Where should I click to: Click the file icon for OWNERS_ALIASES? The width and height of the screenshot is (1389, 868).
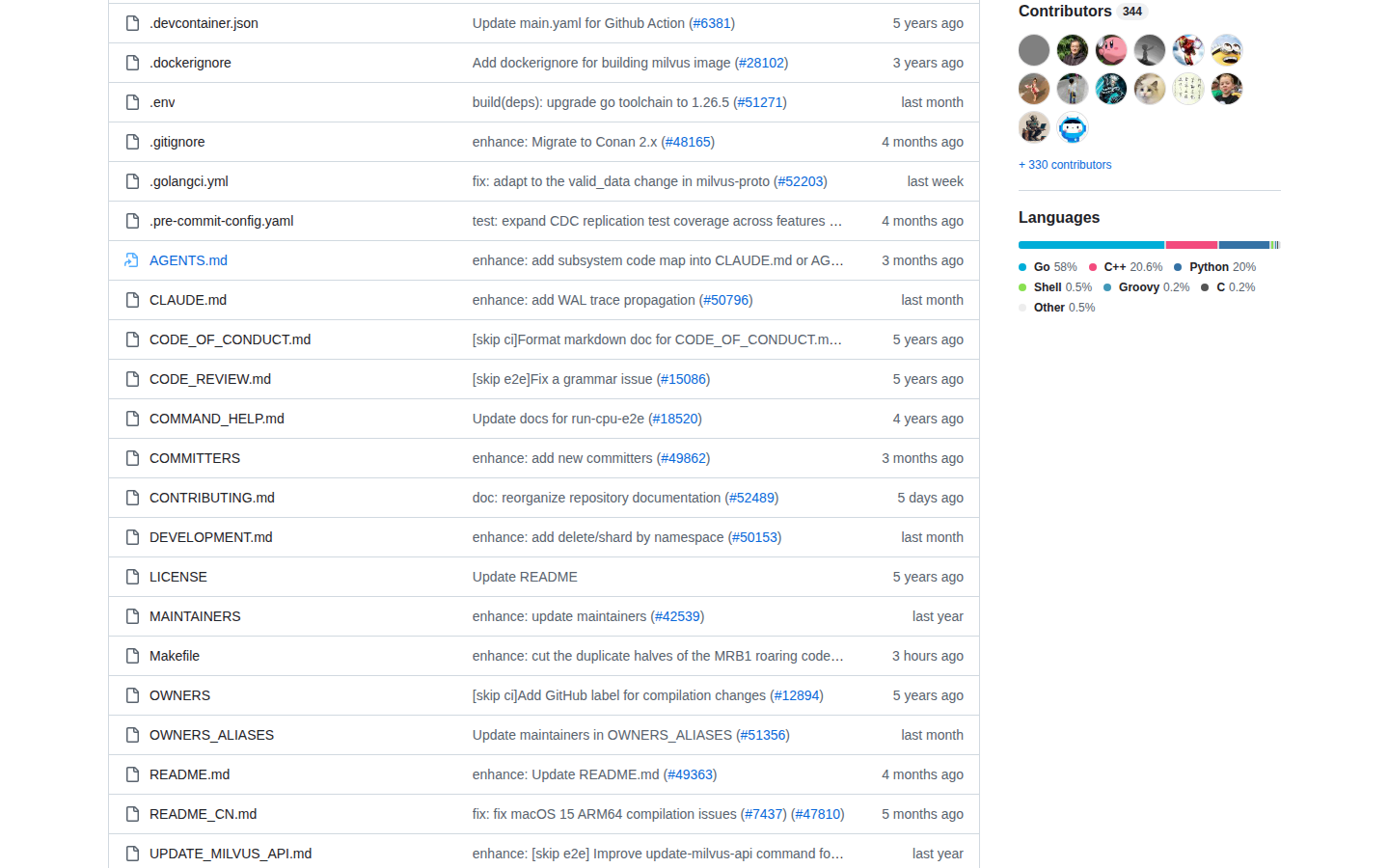click(132, 735)
